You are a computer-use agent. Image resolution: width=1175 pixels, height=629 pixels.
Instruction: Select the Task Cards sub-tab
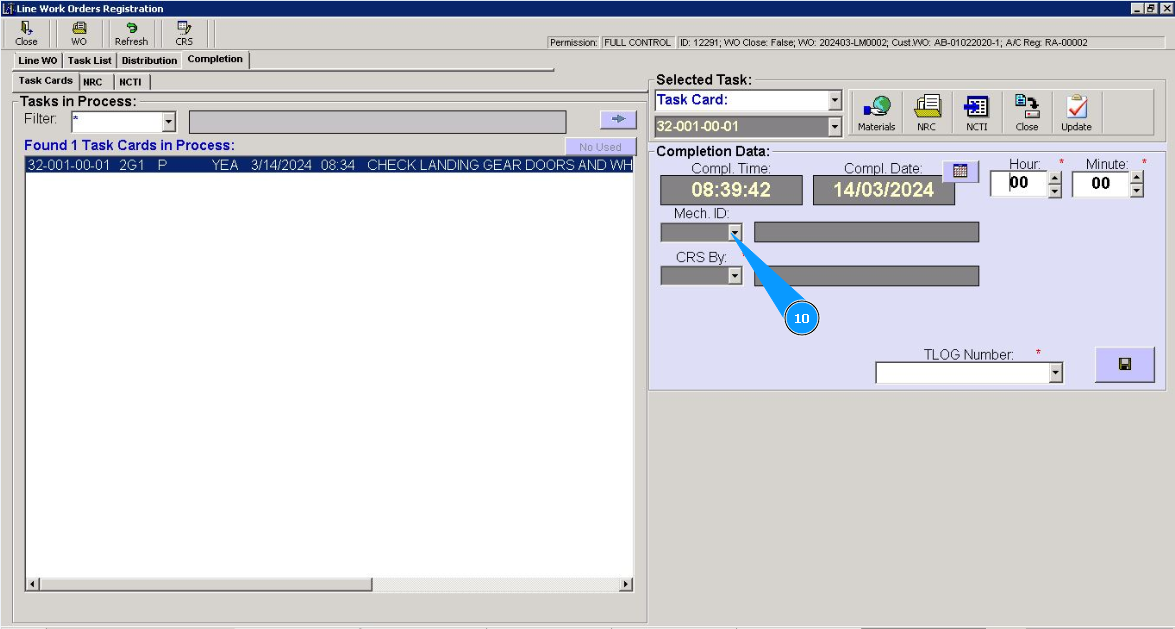point(46,81)
